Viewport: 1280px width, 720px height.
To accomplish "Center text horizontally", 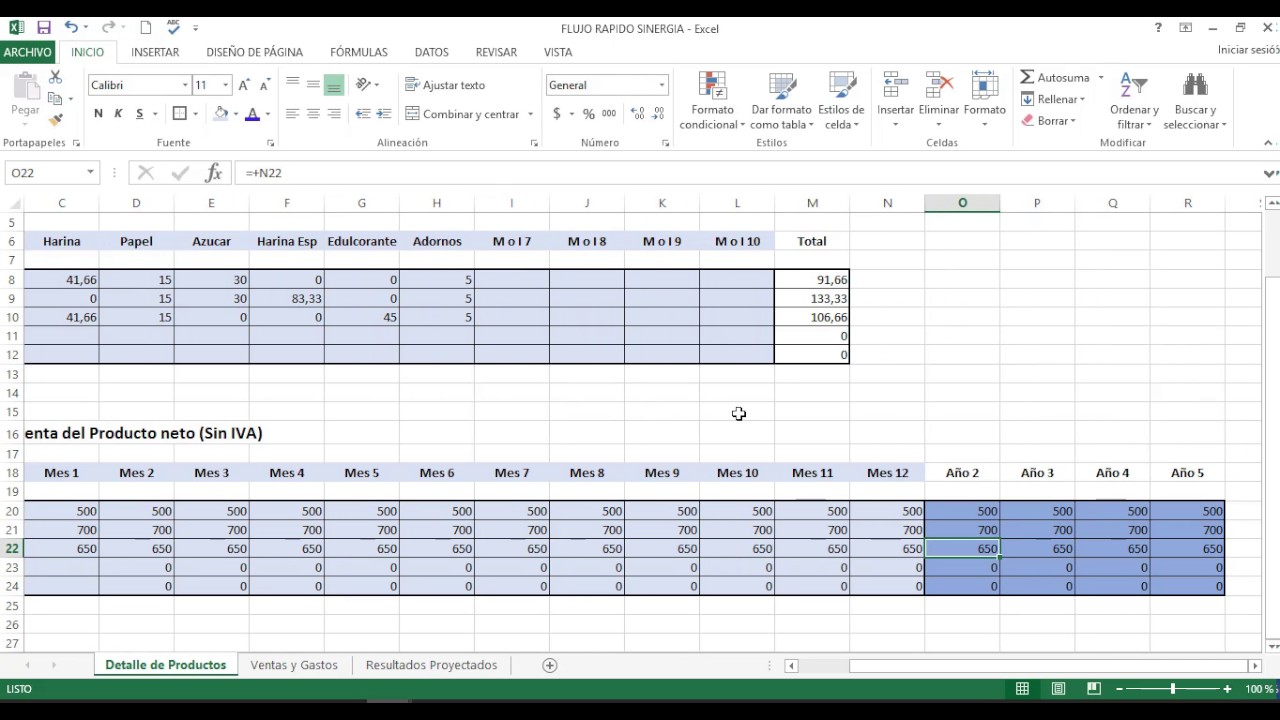I will click(313, 114).
